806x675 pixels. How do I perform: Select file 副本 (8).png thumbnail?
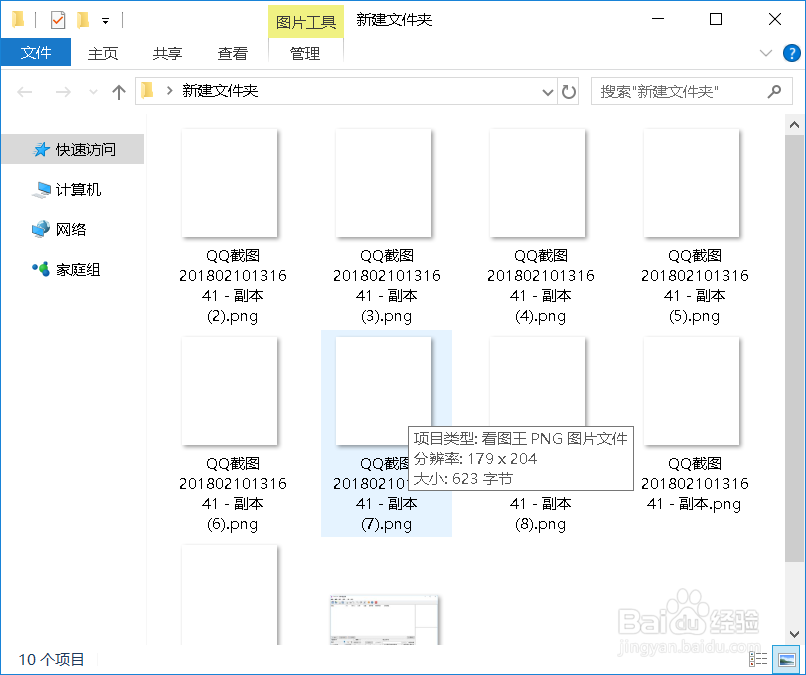(538, 380)
